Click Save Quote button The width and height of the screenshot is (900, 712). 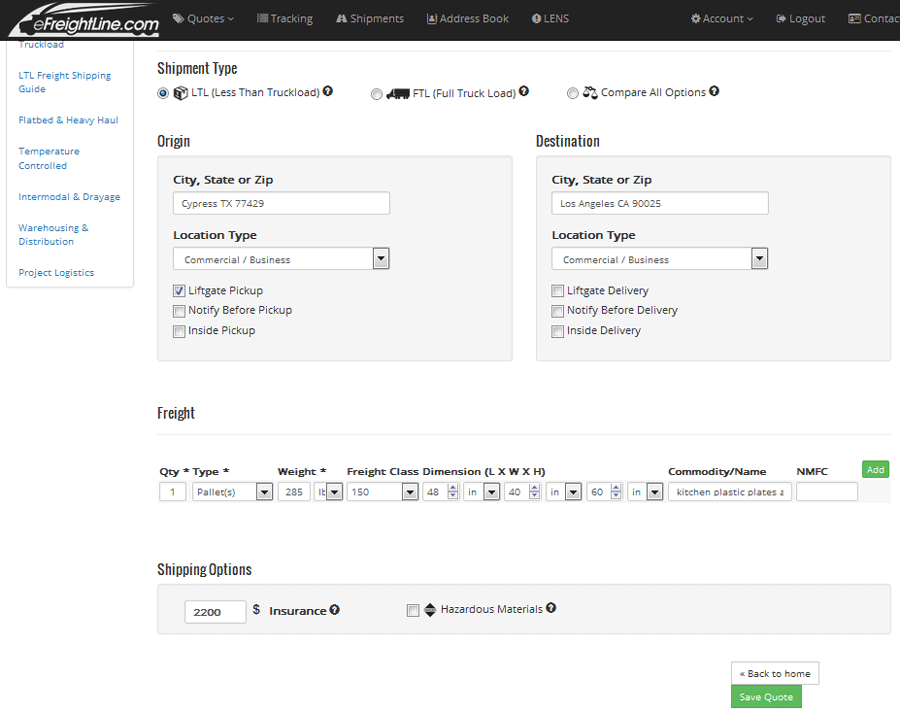[766, 696]
